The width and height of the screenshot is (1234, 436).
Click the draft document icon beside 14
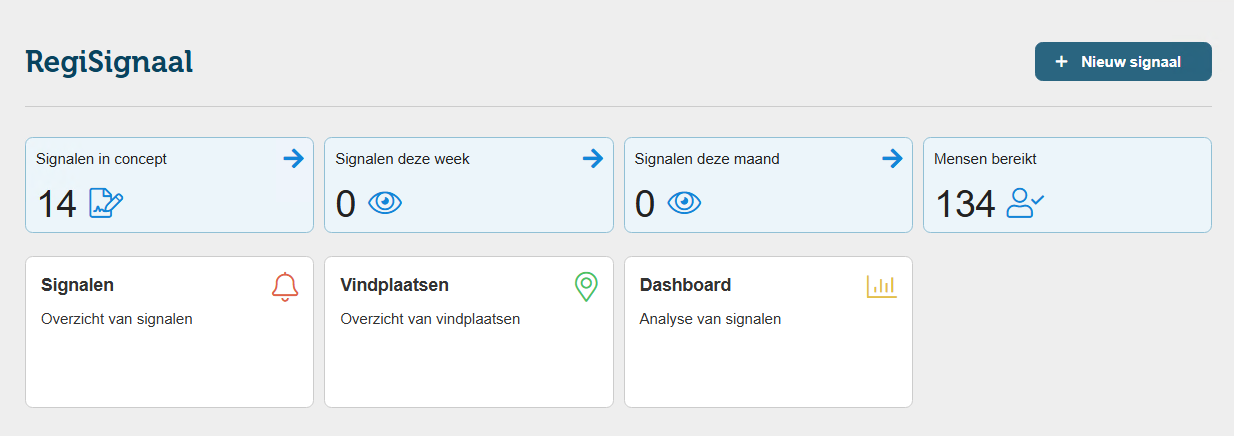[106, 203]
